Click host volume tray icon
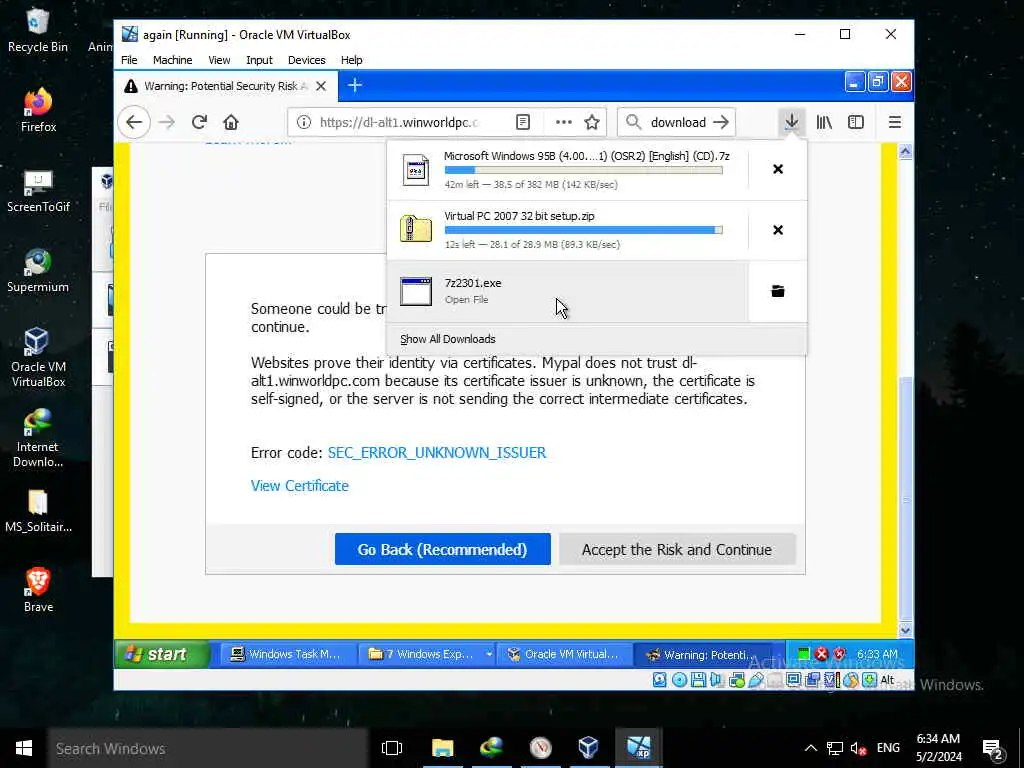Image resolution: width=1024 pixels, height=768 pixels. tap(858, 748)
